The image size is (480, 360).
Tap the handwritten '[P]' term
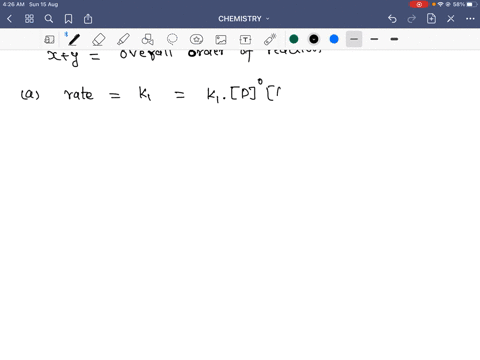244,94
